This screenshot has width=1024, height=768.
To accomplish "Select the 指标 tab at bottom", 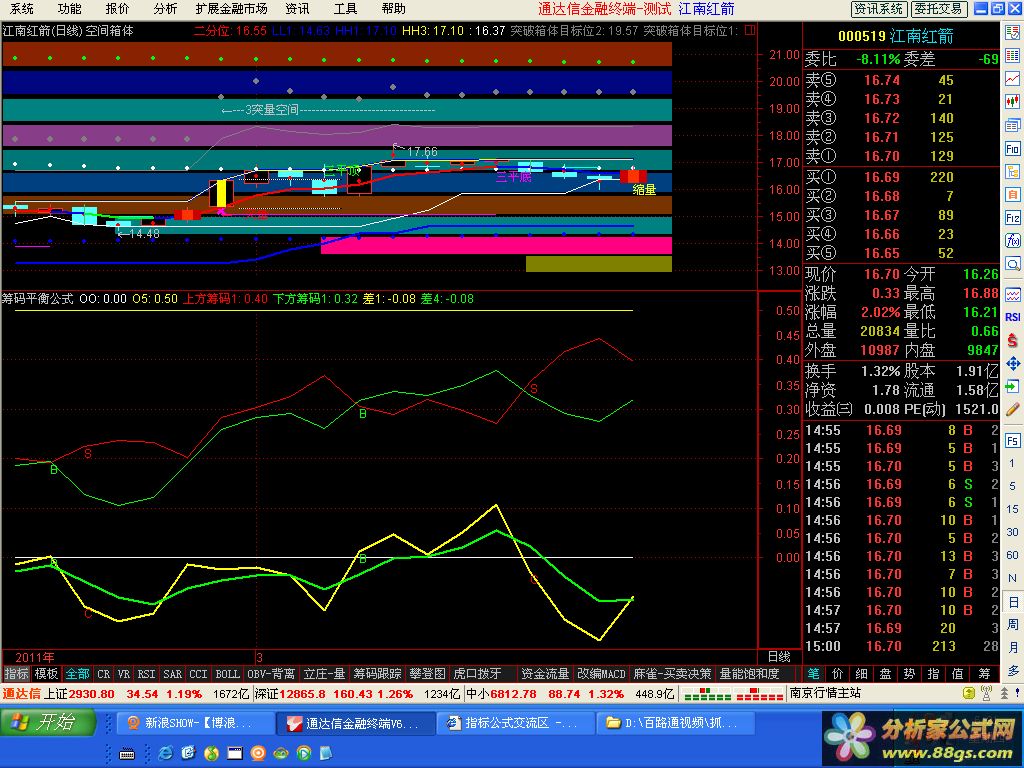I will [16, 673].
